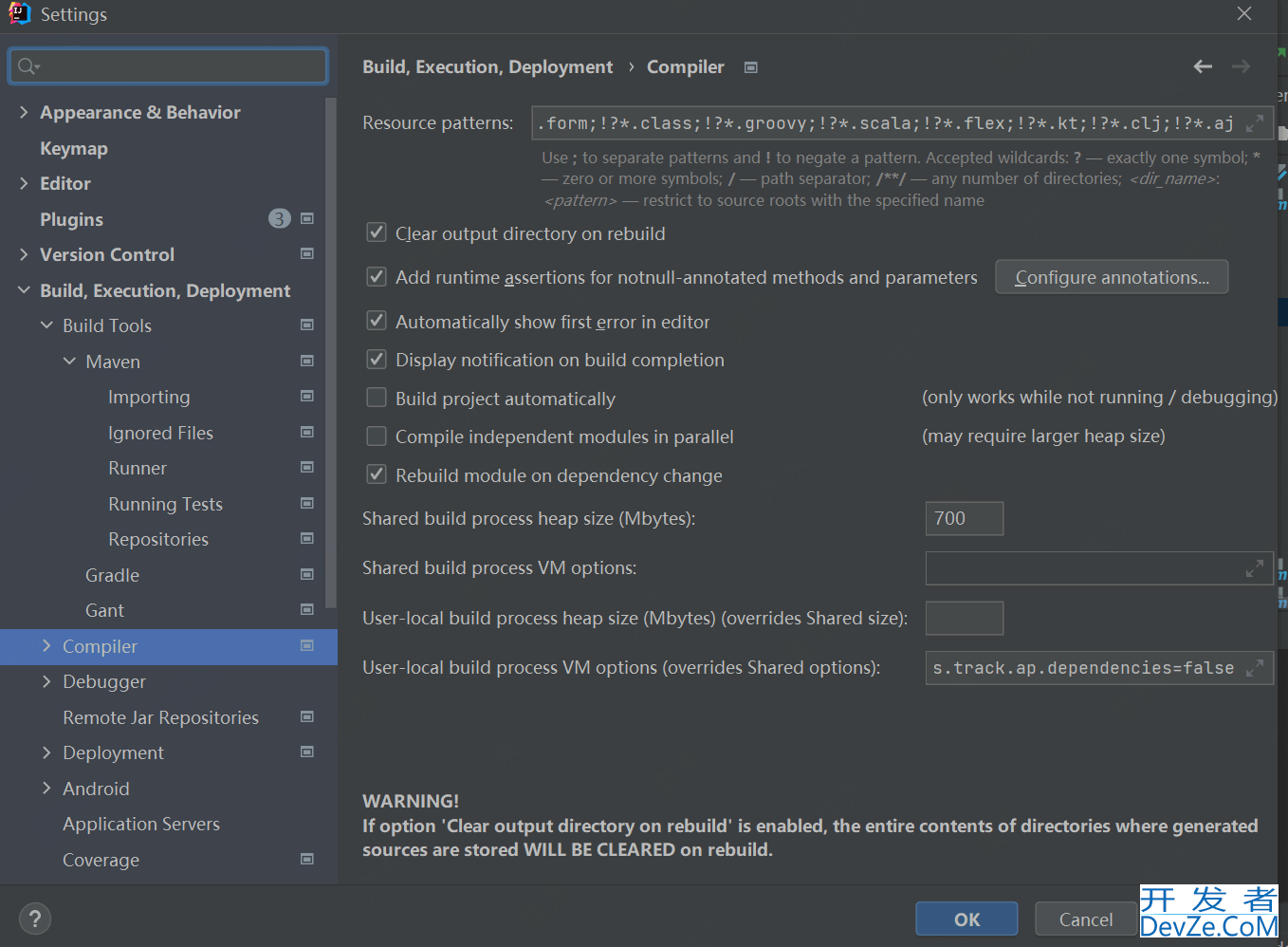
Task: Collapse the Build Tools node
Action: click(46, 325)
